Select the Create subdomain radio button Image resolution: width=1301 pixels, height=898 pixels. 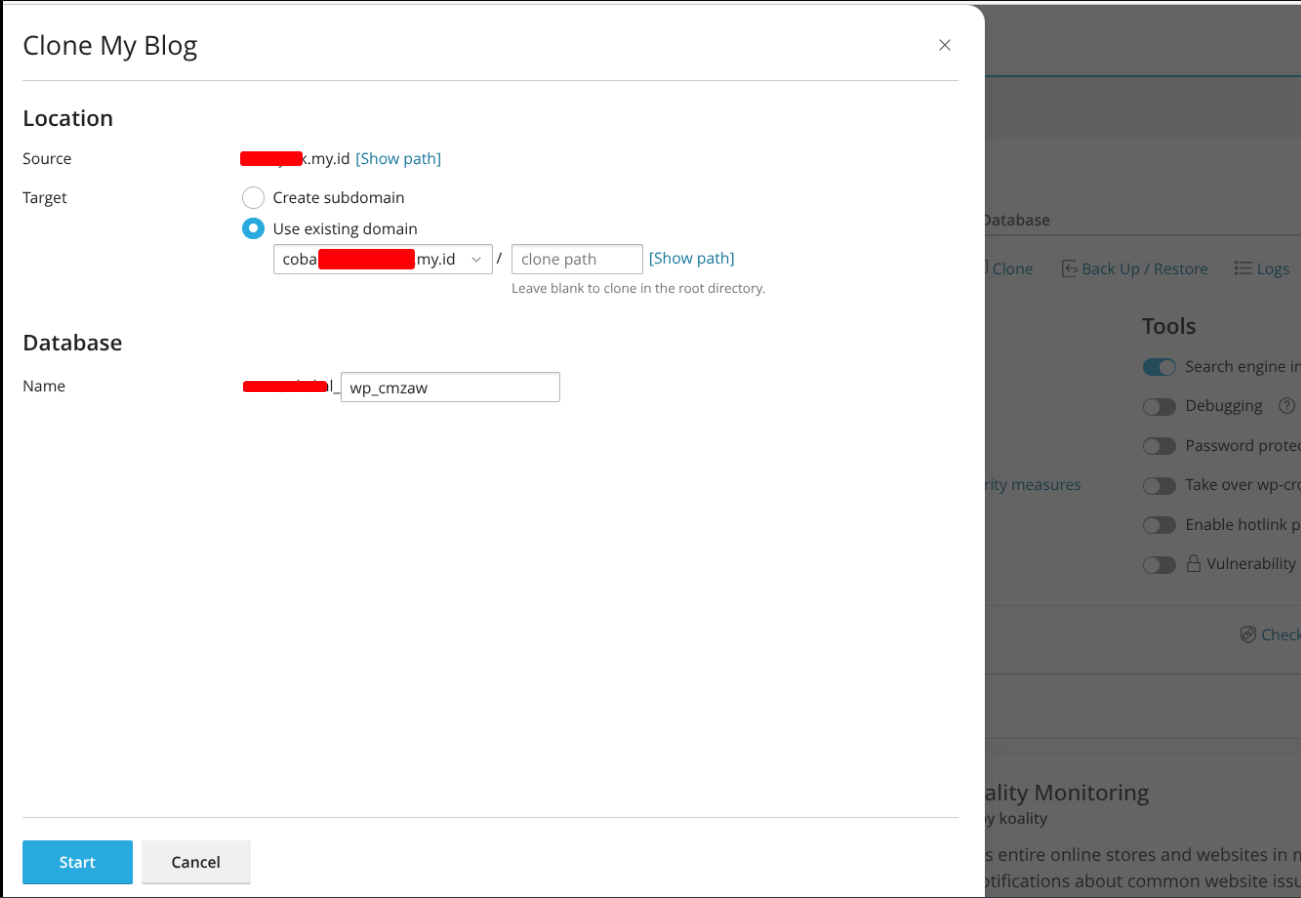coord(253,198)
